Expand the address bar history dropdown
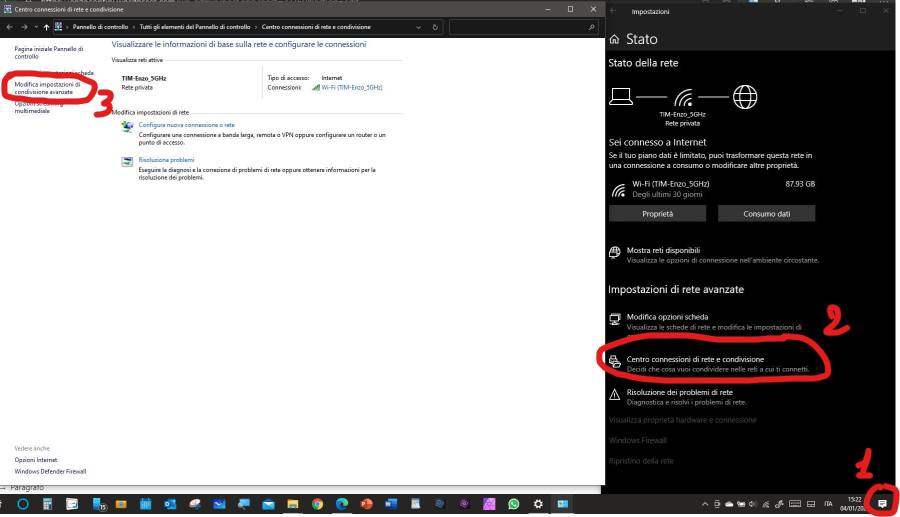Screen dimensions: 900x517 [x=421, y=26]
